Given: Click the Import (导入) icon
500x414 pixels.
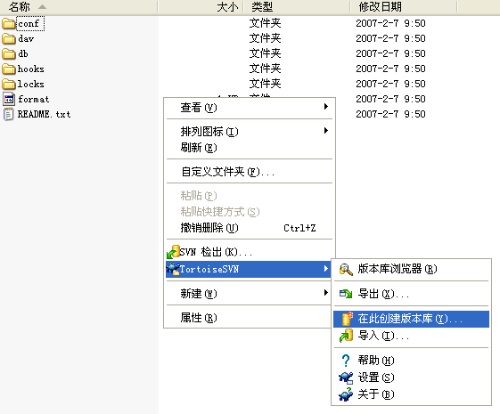Looking at the screenshot, I should click(346, 336).
